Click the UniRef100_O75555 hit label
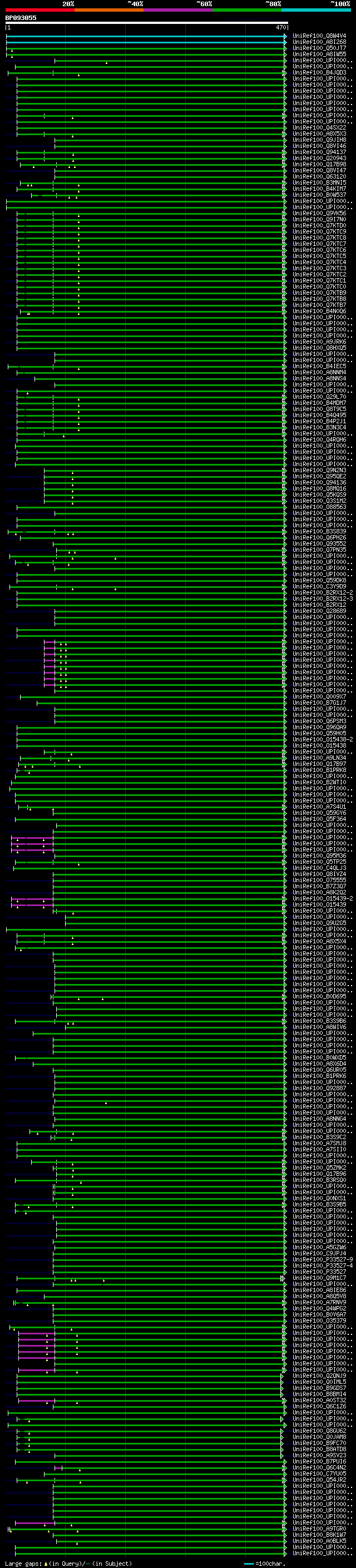 (x=319, y=880)
